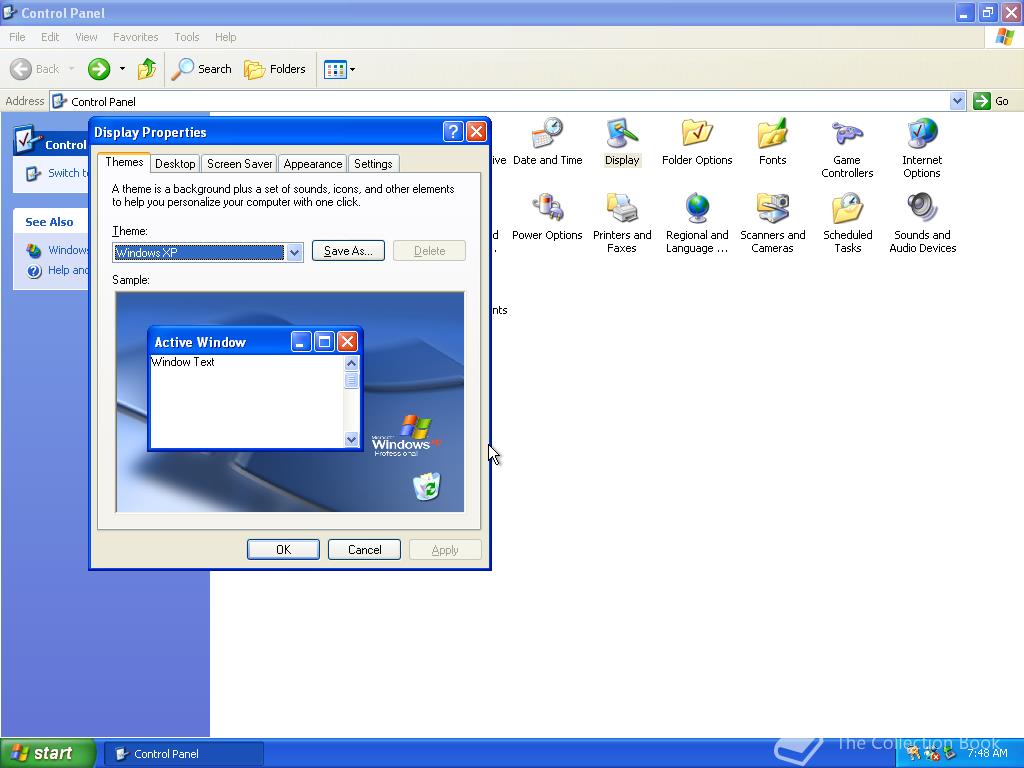The image size is (1024, 768).
Task: Click the green Forward arrow button
Action: [99, 69]
